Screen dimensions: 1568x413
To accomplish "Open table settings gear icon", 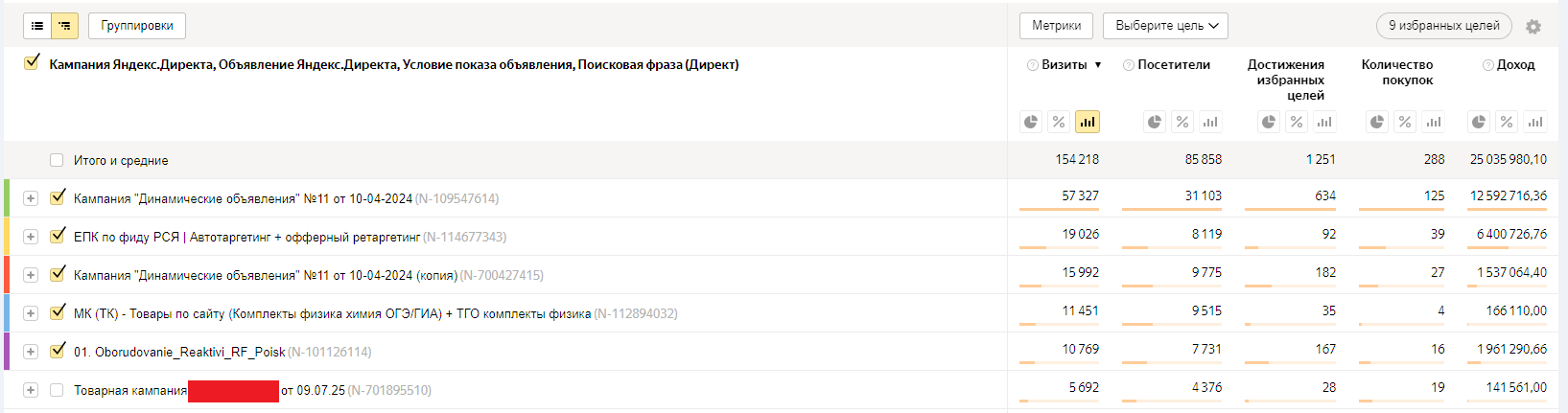I will click(1533, 27).
